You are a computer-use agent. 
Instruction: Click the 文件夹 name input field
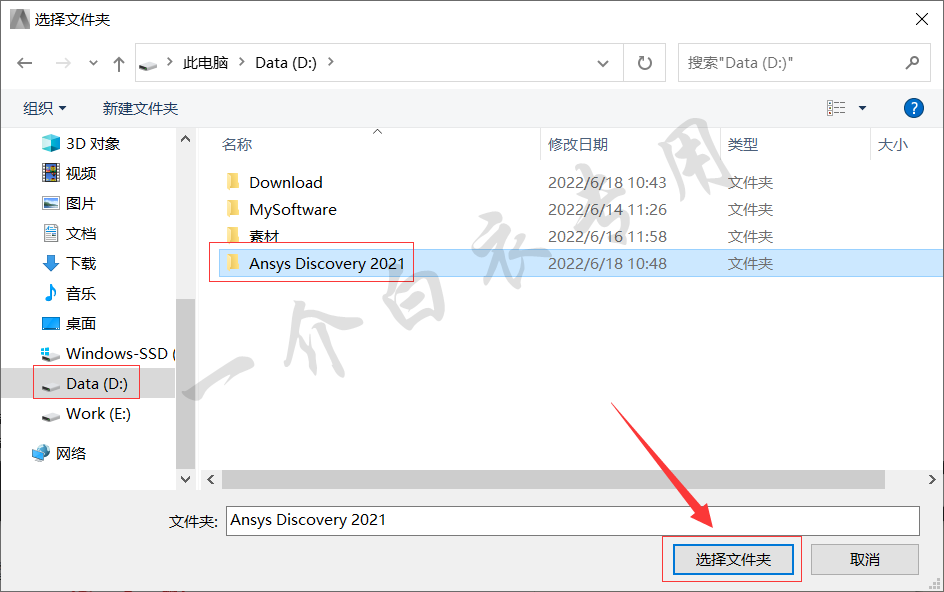(x=573, y=520)
